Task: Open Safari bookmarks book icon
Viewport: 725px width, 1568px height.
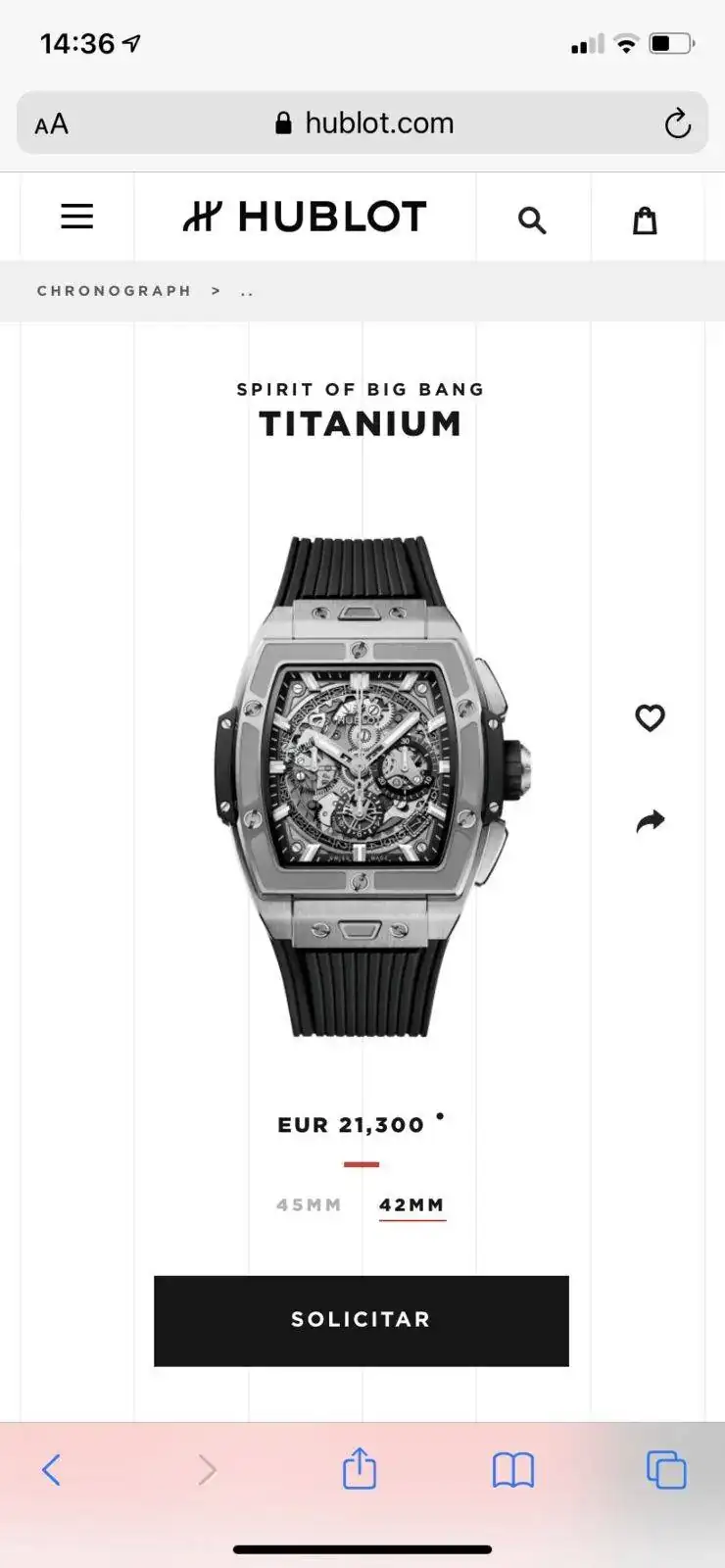Action: coord(513,1470)
